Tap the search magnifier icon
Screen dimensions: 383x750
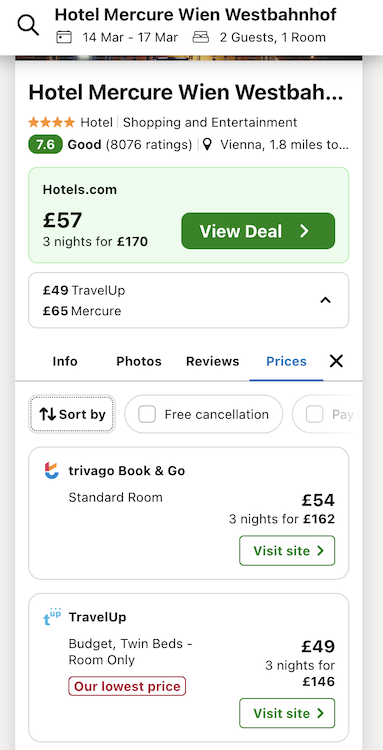point(28,25)
